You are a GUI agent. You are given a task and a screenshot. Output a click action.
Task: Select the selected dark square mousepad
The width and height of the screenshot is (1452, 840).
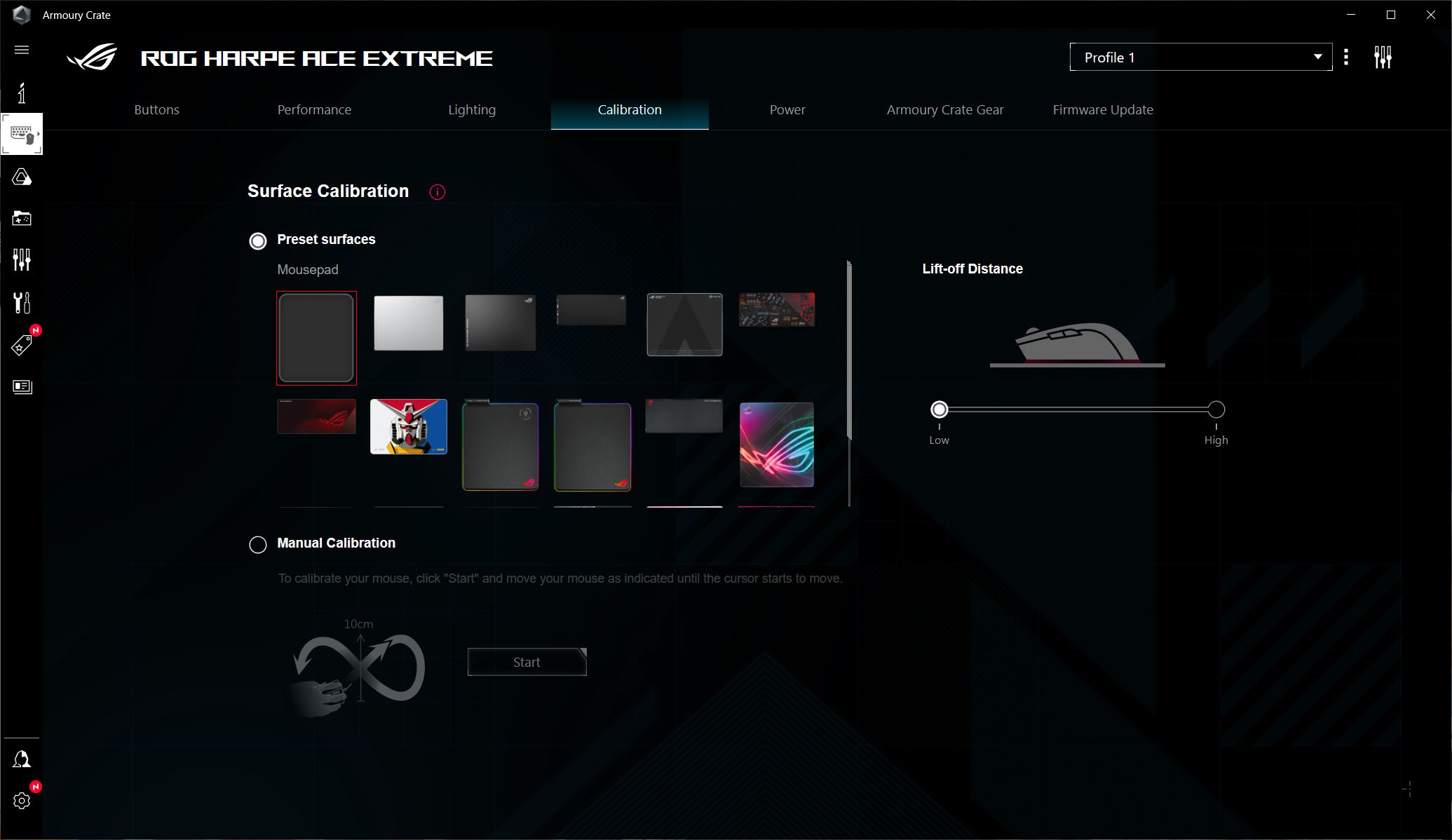pos(316,338)
